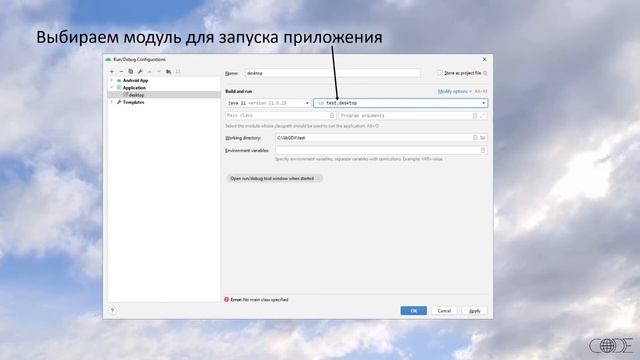Focus the Program arguments field
640x360 pixels.
[413, 116]
